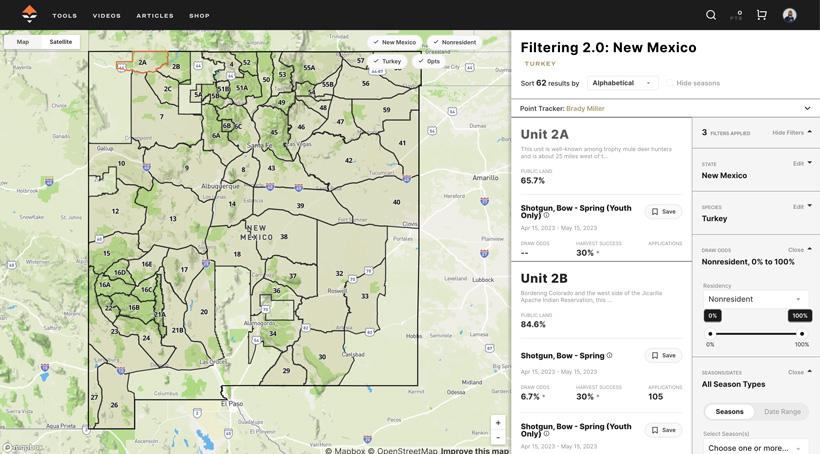
Task: Open the shopping cart icon
Action: pos(761,15)
